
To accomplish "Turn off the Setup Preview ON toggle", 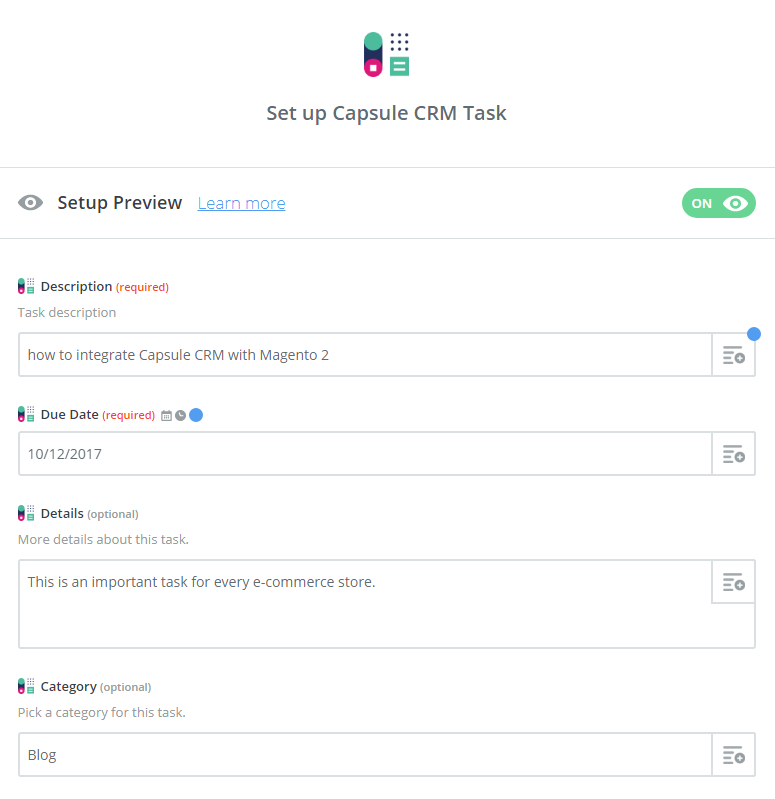I will [x=718, y=203].
